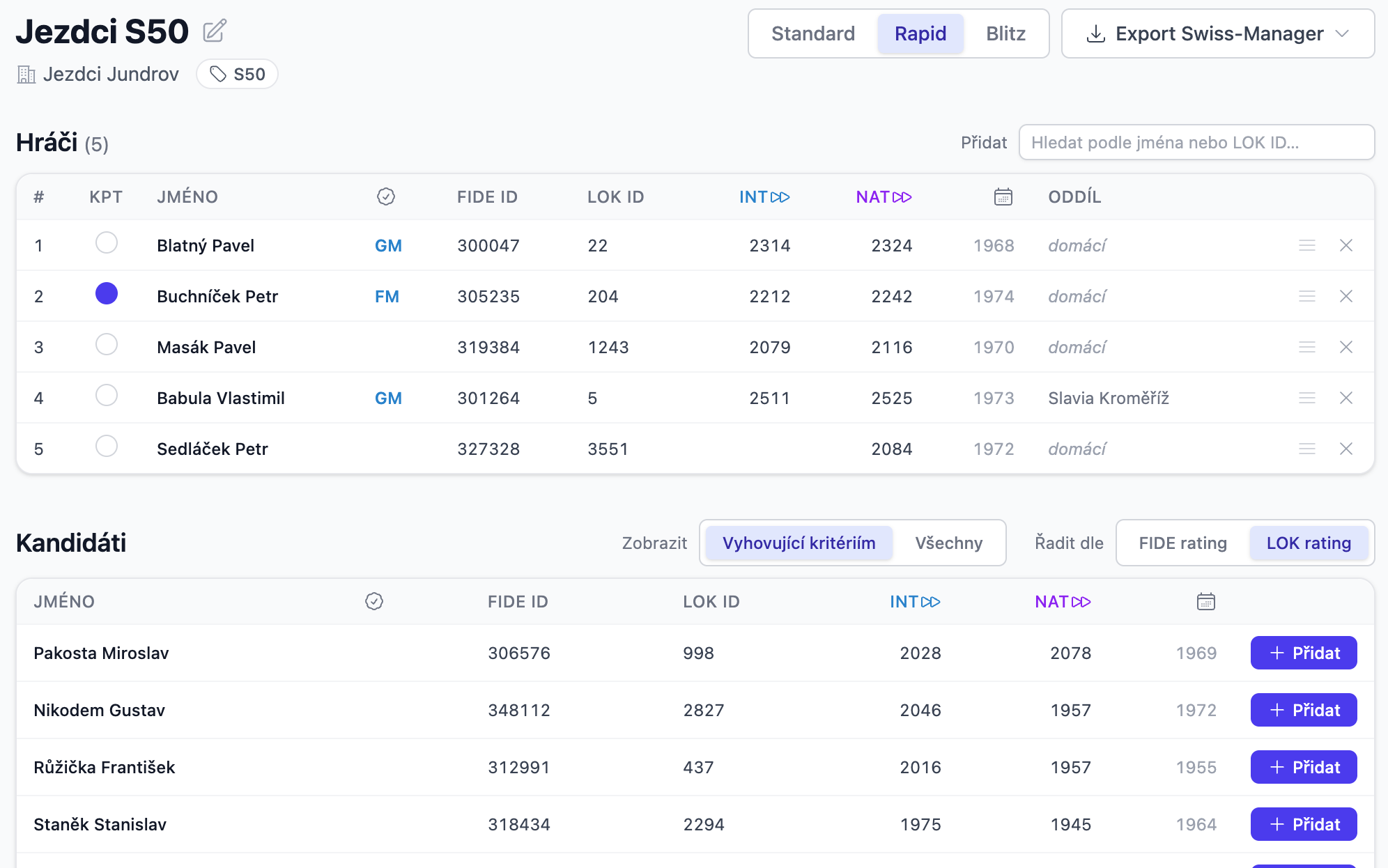1388x868 pixels.
Task: Show candidates matching criteria (Vyhovující kritériím)
Action: click(x=799, y=543)
